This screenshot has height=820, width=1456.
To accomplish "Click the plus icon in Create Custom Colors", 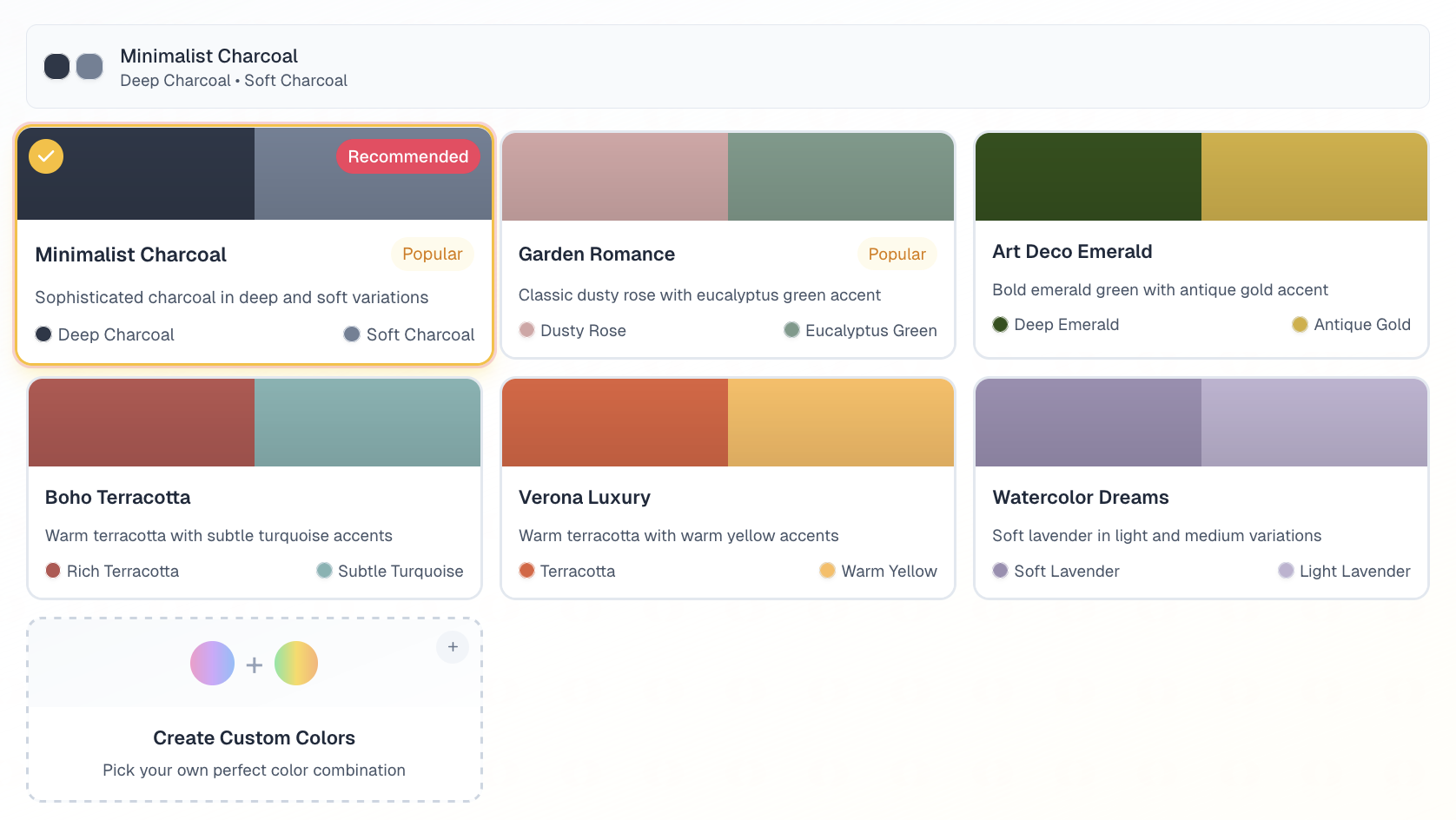I will click(453, 646).
